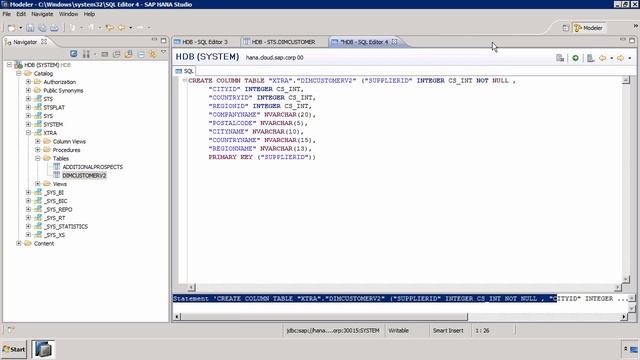
Task: Go to last edit location icon
Action: [109, 28]
